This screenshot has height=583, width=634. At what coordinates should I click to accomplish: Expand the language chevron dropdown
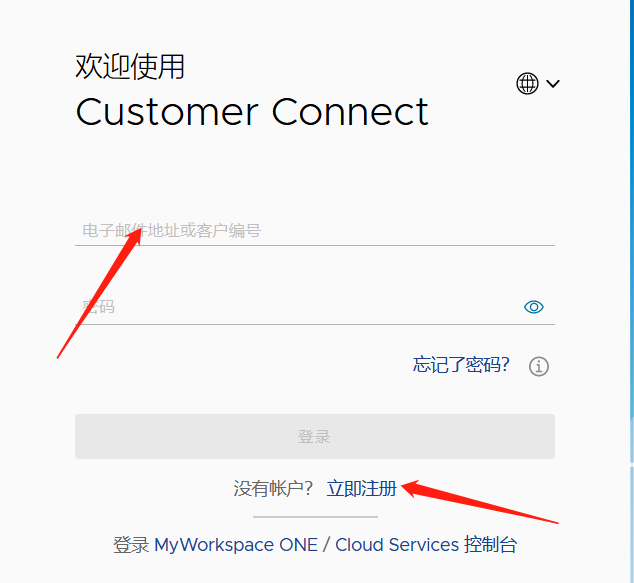553,84
